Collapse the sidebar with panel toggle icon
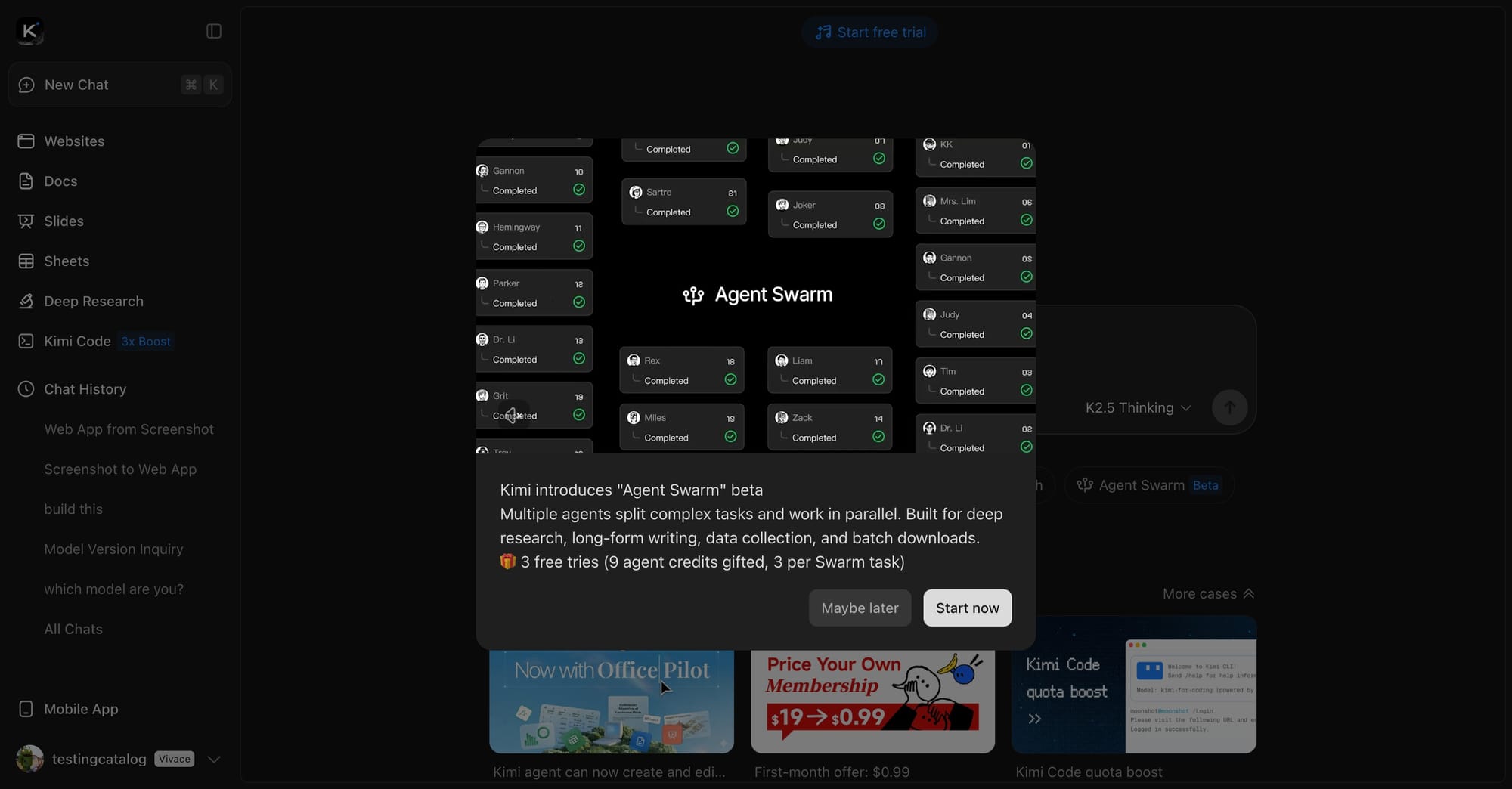 pos(214,31)
